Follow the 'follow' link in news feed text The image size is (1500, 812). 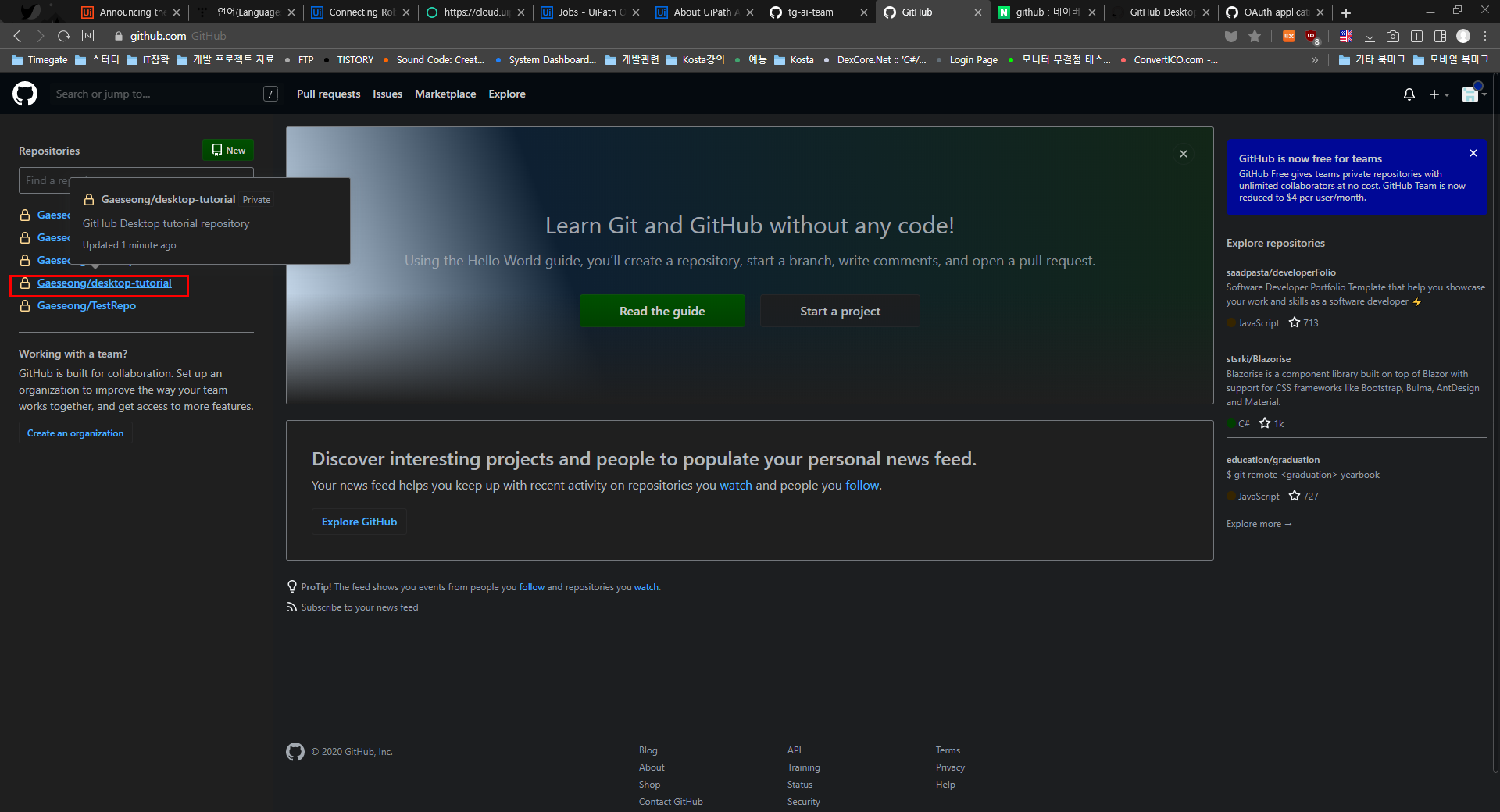coord(862,485)
